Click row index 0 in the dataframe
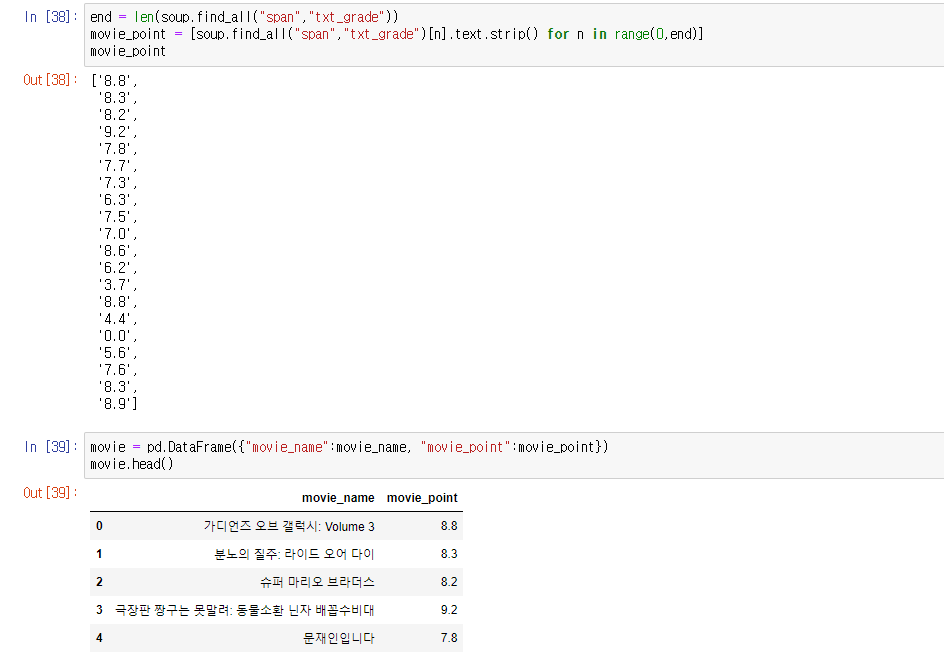The height and width of the screenshot is (663, 944). tap(99, 526)
